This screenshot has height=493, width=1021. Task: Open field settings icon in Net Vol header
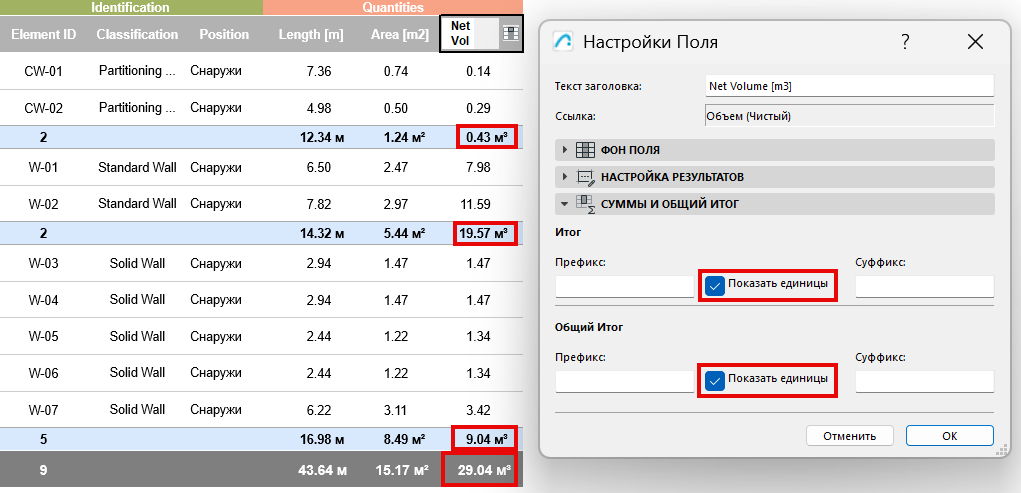[510, 33]
